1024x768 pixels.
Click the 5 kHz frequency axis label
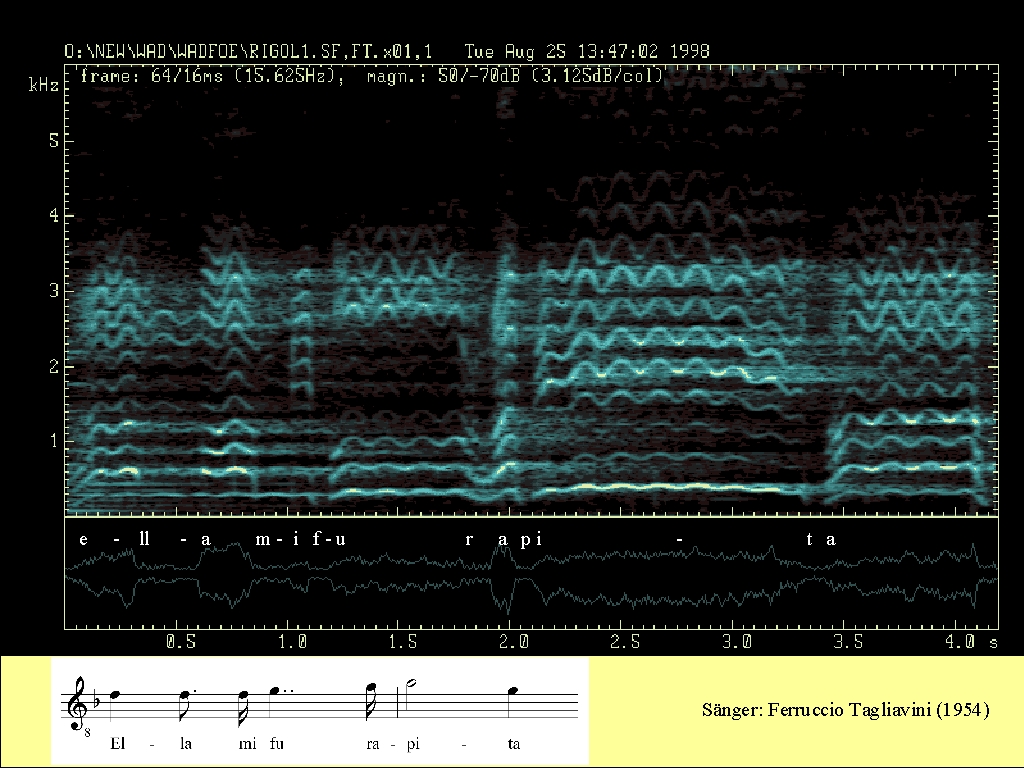pos(55,141)
